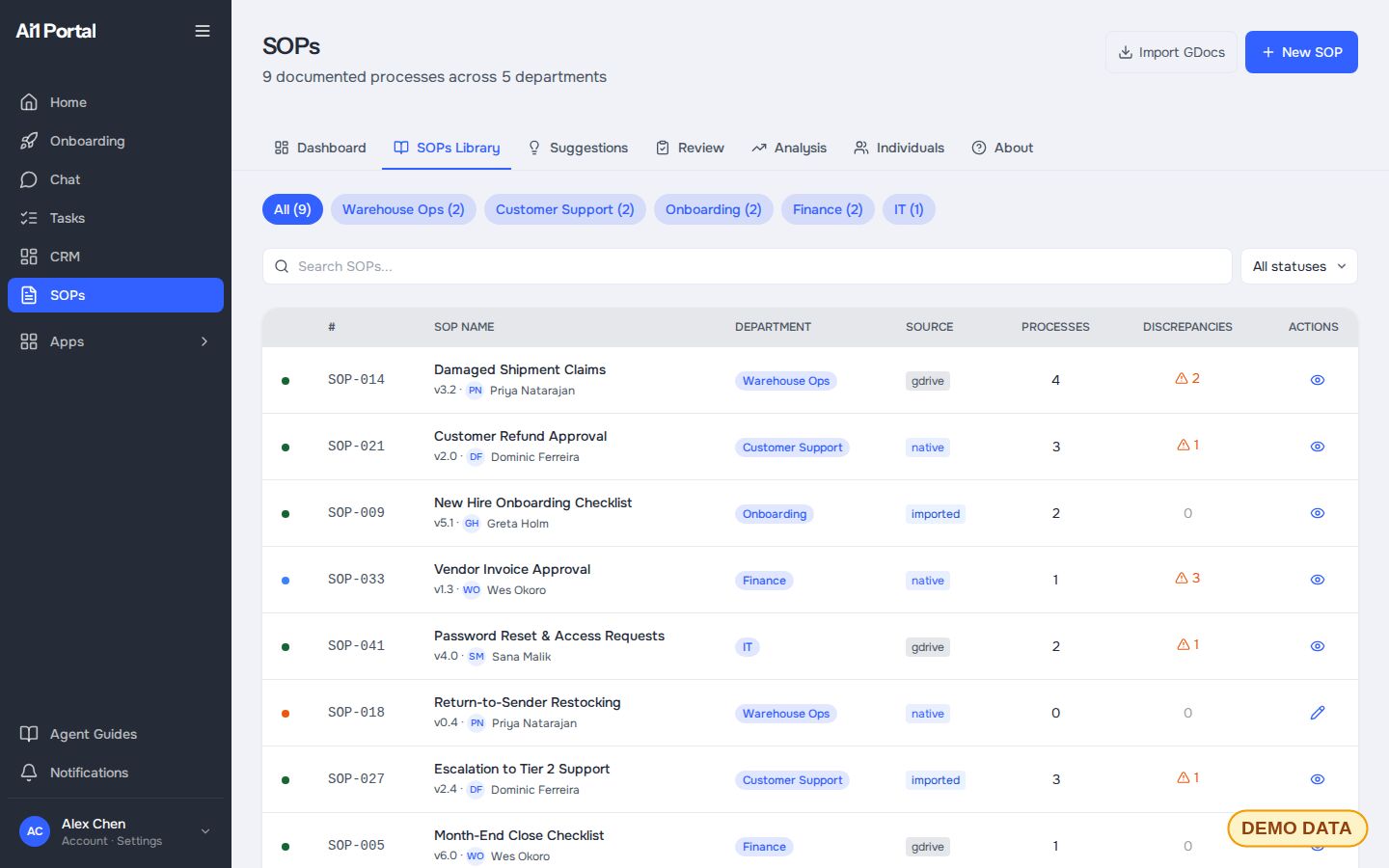Image resolution: width=1389 pixels, height=868 pixels.
Task: Filter by Warehouse Ops (2)
Action: pyautogui.click(x=403, y=209)
